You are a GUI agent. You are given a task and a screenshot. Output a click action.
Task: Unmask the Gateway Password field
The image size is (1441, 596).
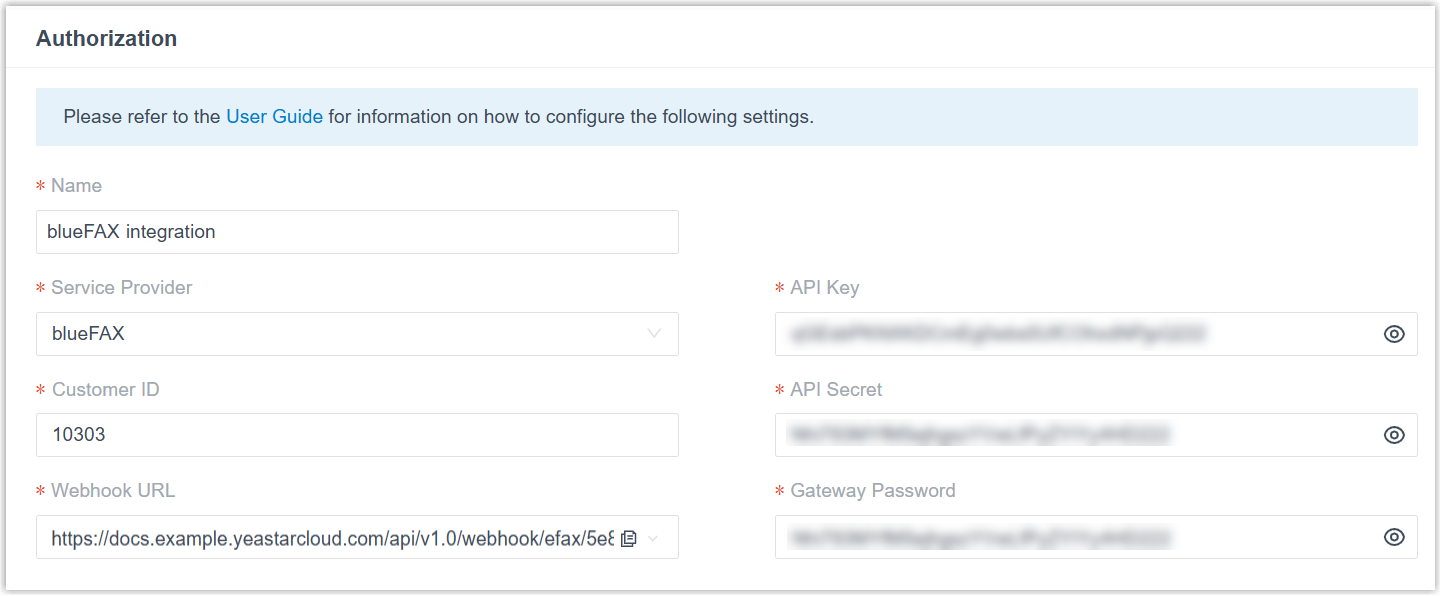click(x=1394, y=537)
